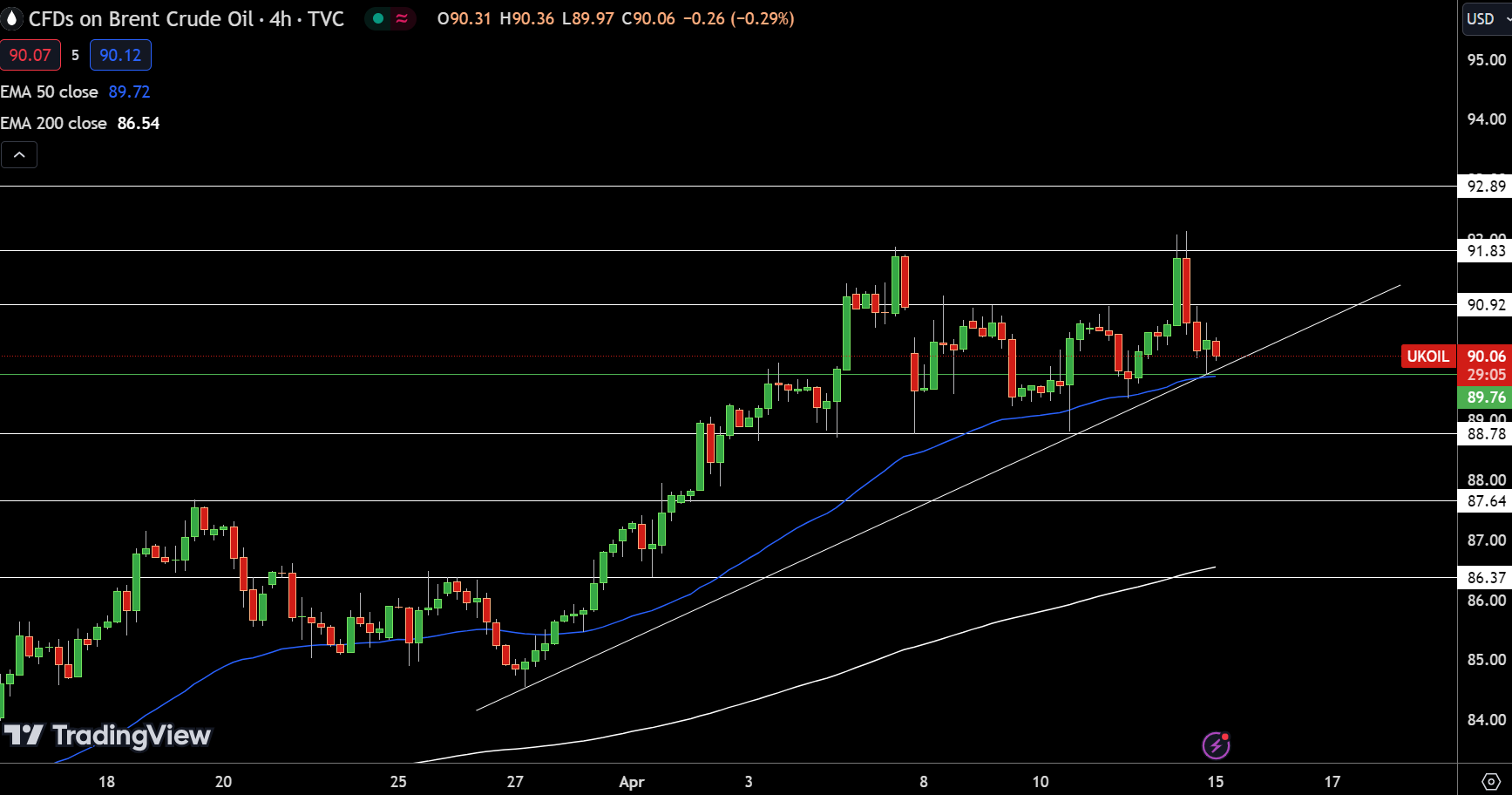Viewport: 1512px width, 795px height.
Task: Click the percent change -0.26 (-0.29%)
Action: (x=738, y=18)
